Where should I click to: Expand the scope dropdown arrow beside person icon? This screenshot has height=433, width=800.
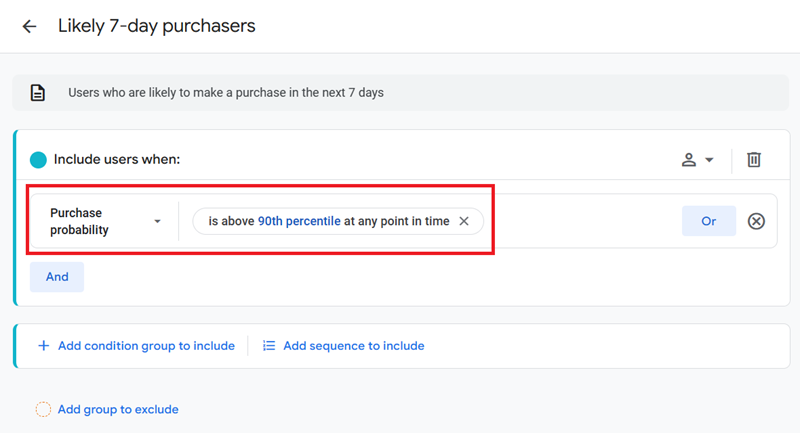coord(710,160)
